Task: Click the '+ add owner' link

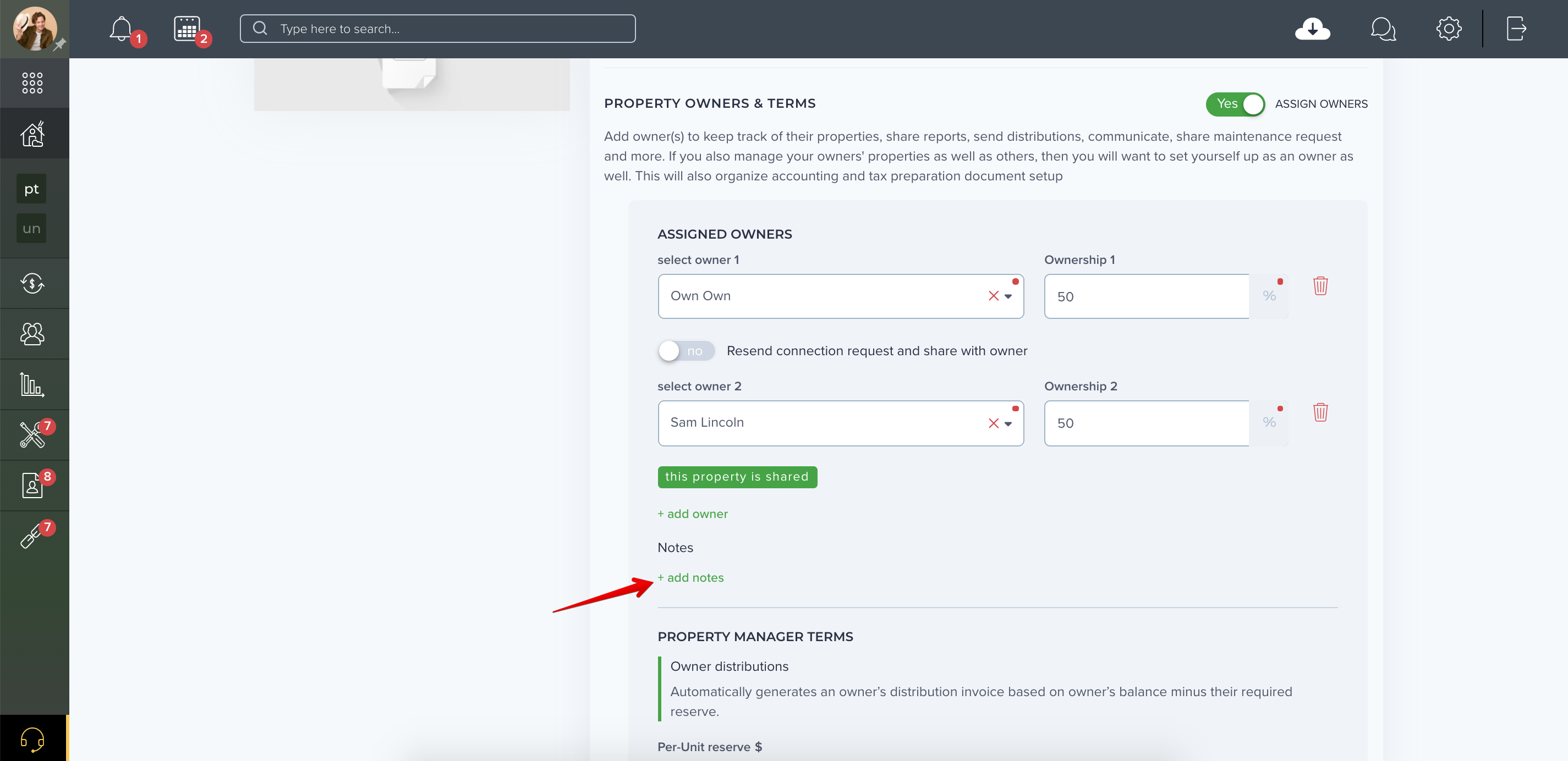Action: (x=692, y=514)
